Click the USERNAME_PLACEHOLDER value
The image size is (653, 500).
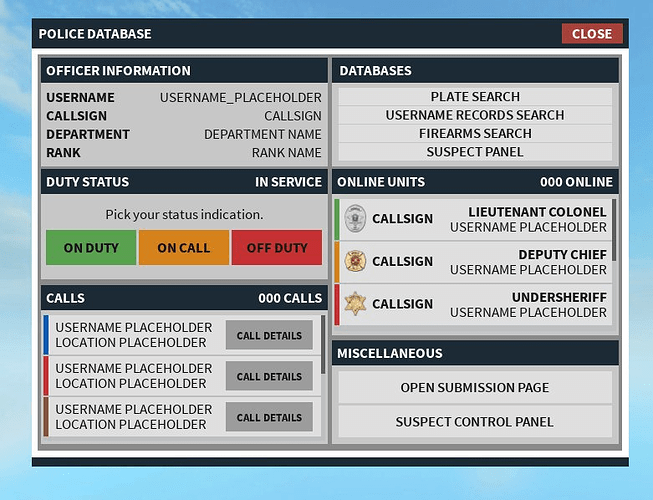241,97
